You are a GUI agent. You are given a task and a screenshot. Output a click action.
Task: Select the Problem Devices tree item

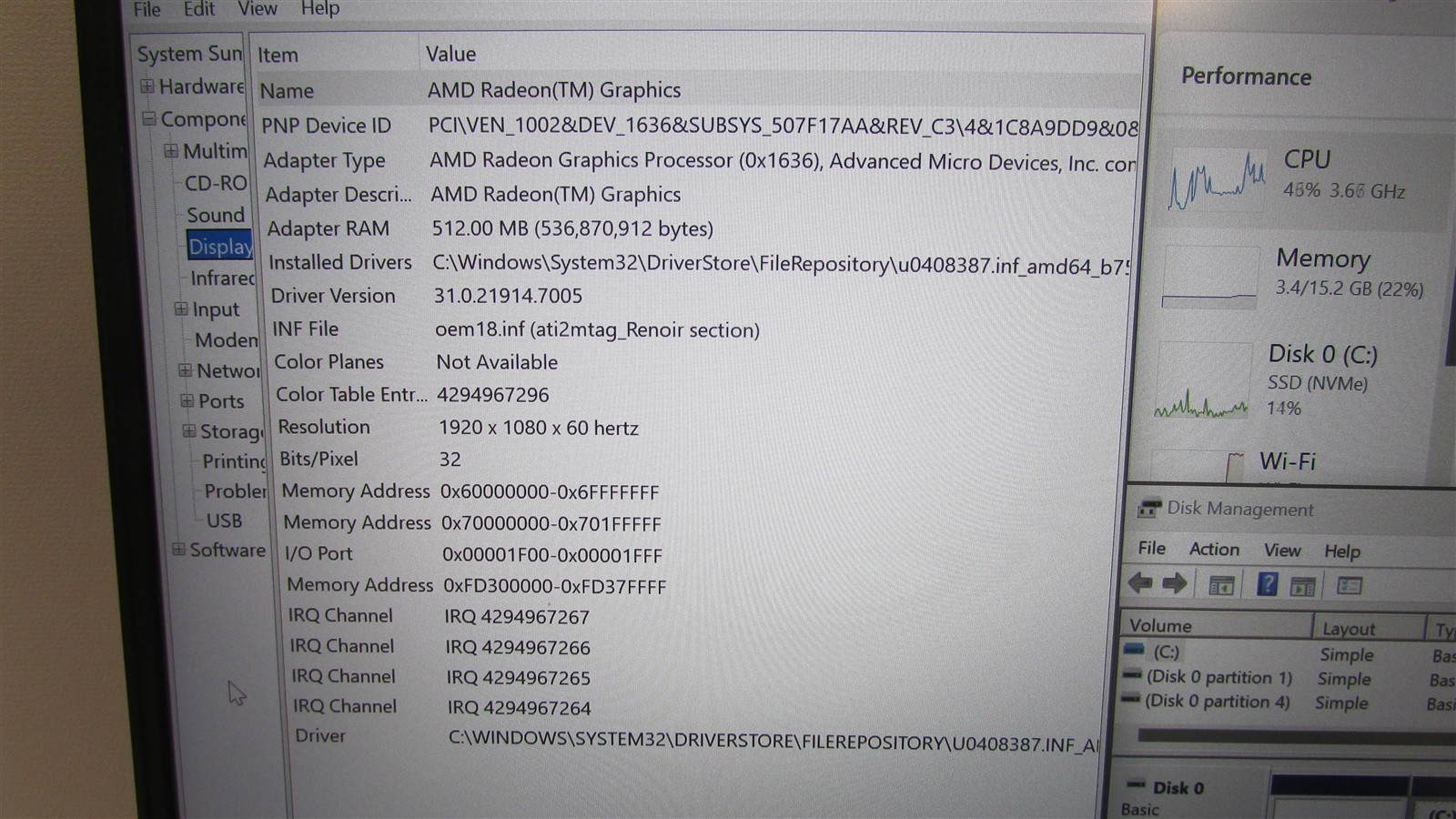pos(236,490)
